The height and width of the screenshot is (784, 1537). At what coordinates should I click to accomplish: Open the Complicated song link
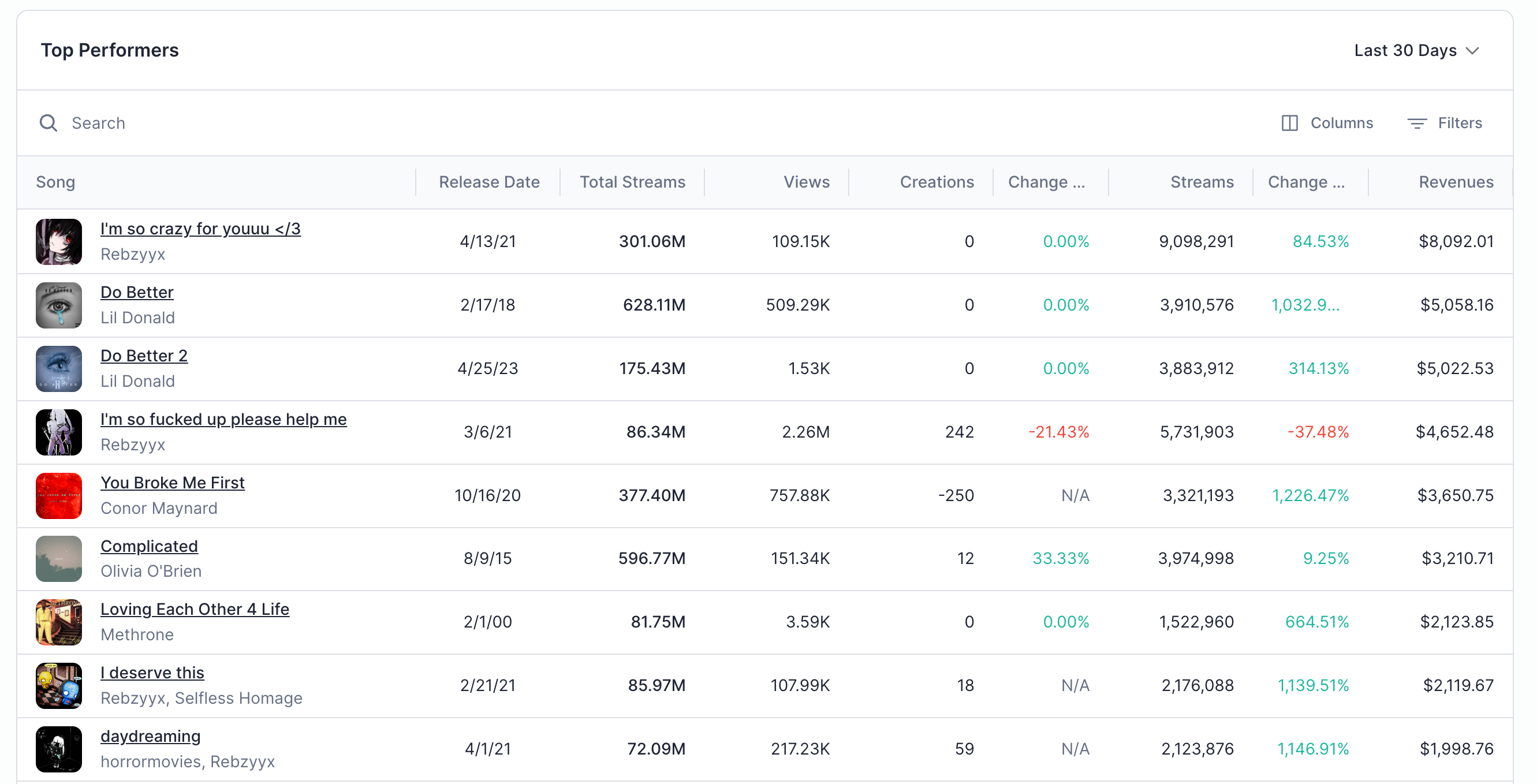(x=148, y=546)
